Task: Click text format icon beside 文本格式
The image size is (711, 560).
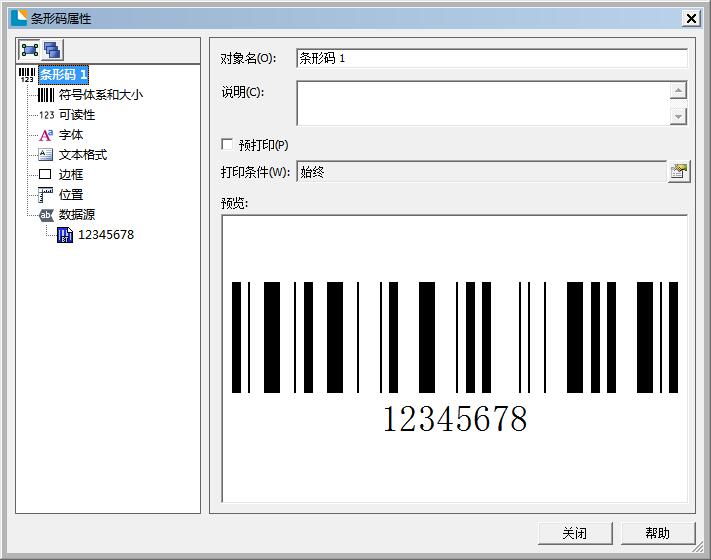Action: tap(45, 155)
